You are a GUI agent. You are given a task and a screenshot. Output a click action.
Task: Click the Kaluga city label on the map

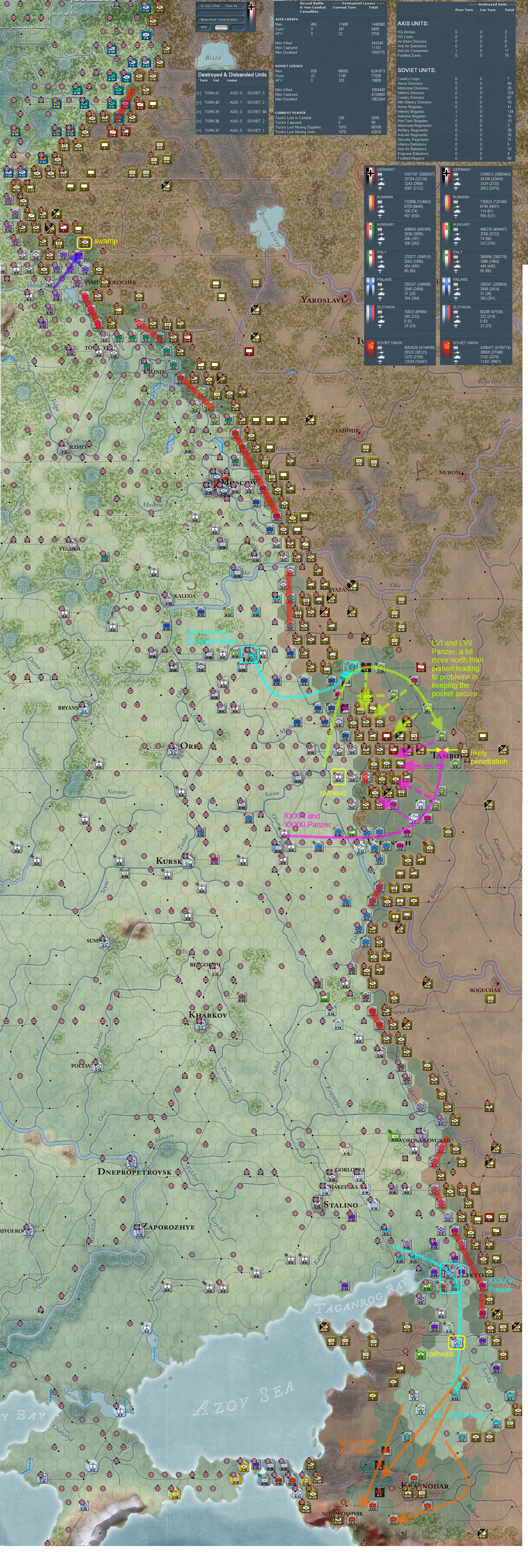(185, 595)
